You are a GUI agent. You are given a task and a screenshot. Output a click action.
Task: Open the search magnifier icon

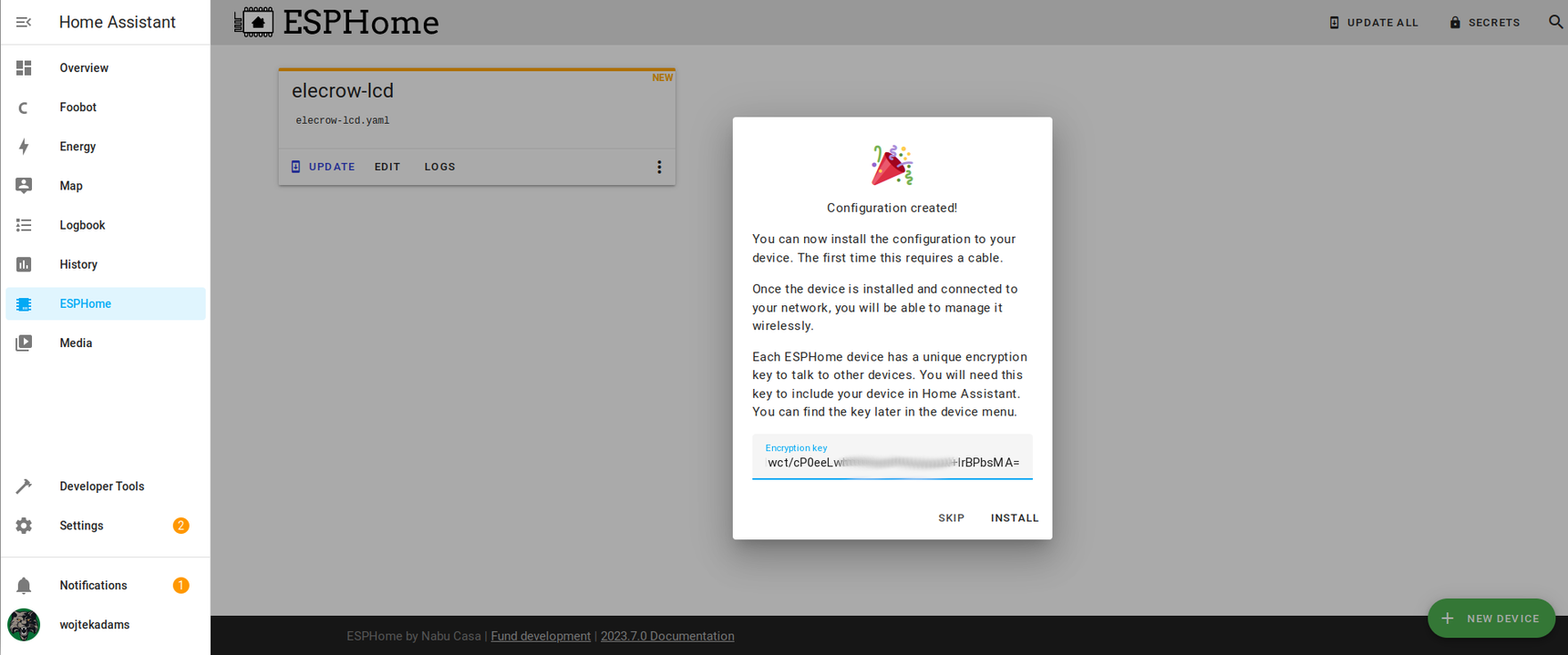click(1555, 22)
